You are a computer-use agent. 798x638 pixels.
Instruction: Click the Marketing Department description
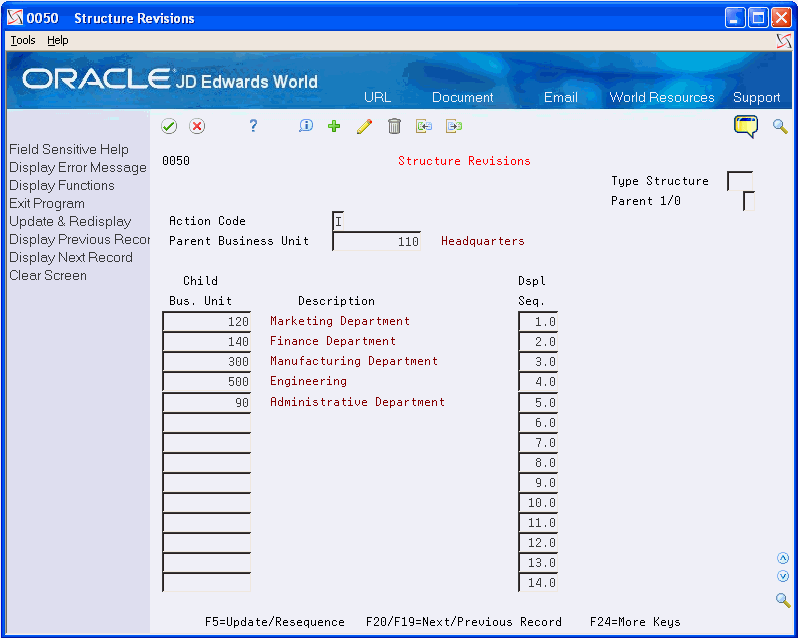[x=340, y=321]
